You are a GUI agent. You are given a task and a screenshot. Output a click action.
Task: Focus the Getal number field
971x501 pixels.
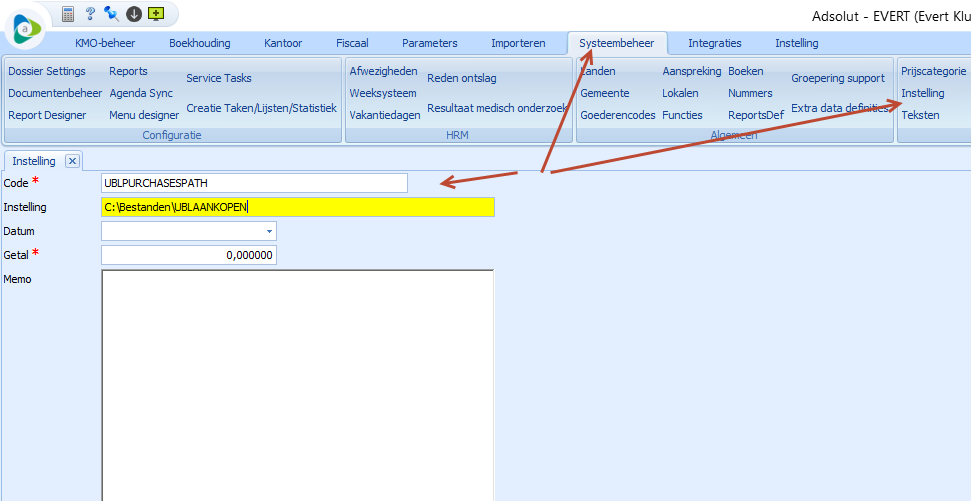click(188, 255)
